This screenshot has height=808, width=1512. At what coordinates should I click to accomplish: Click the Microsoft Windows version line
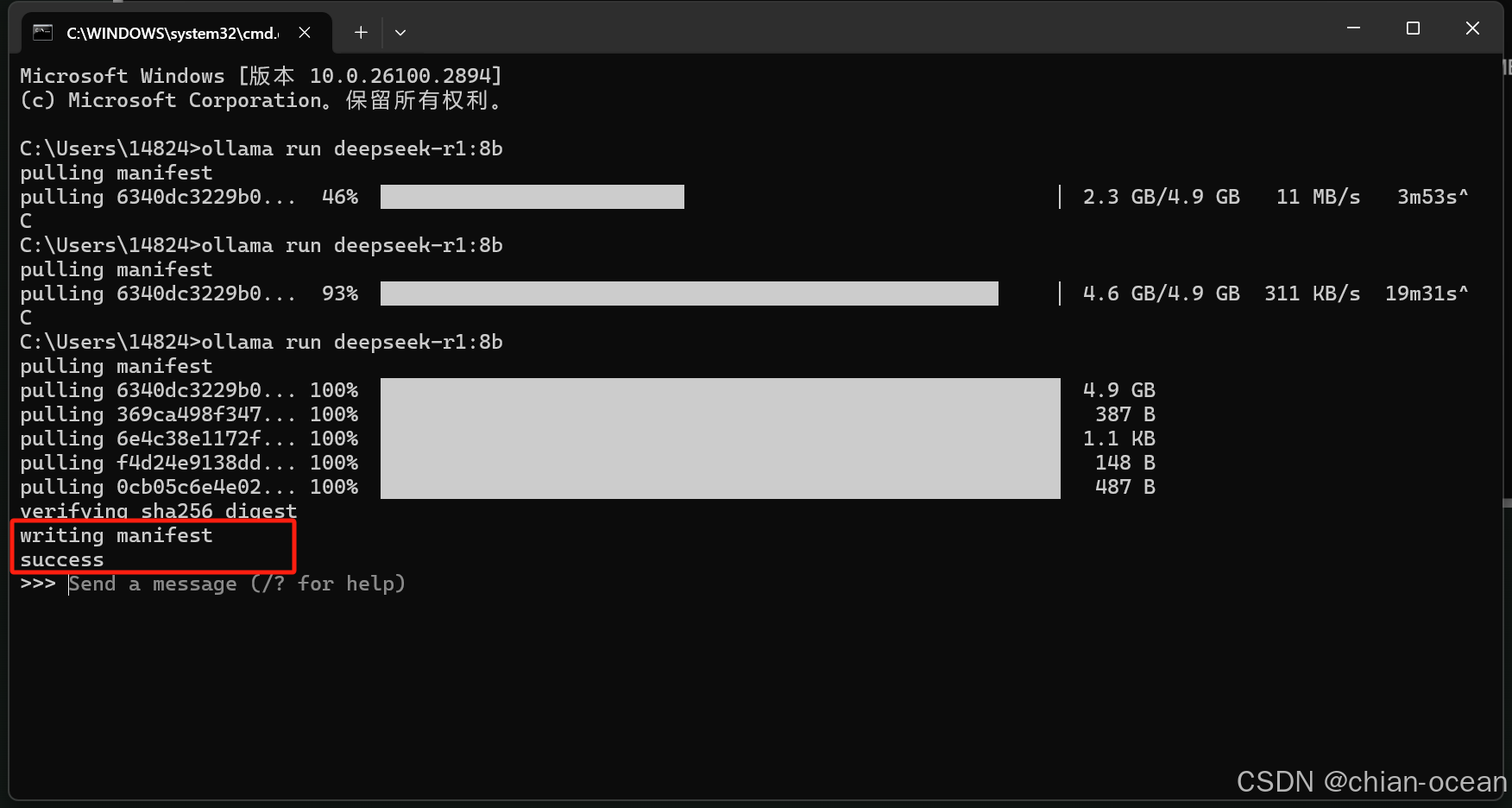(261, 76)
